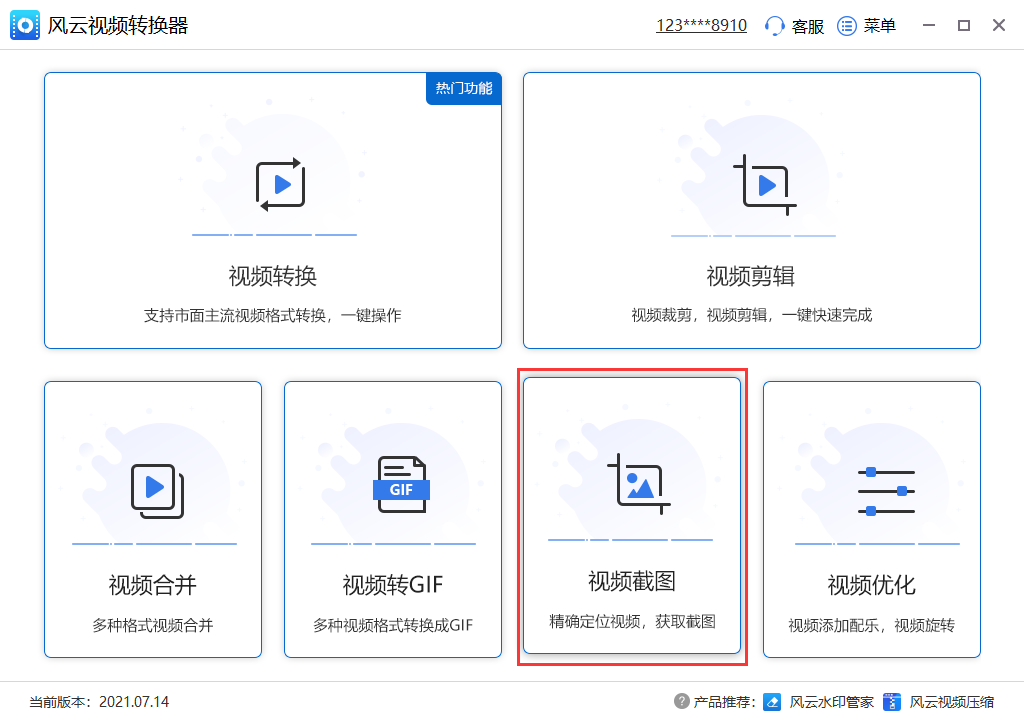
Task: Click the 客服 headset icon
Action: 774,26
